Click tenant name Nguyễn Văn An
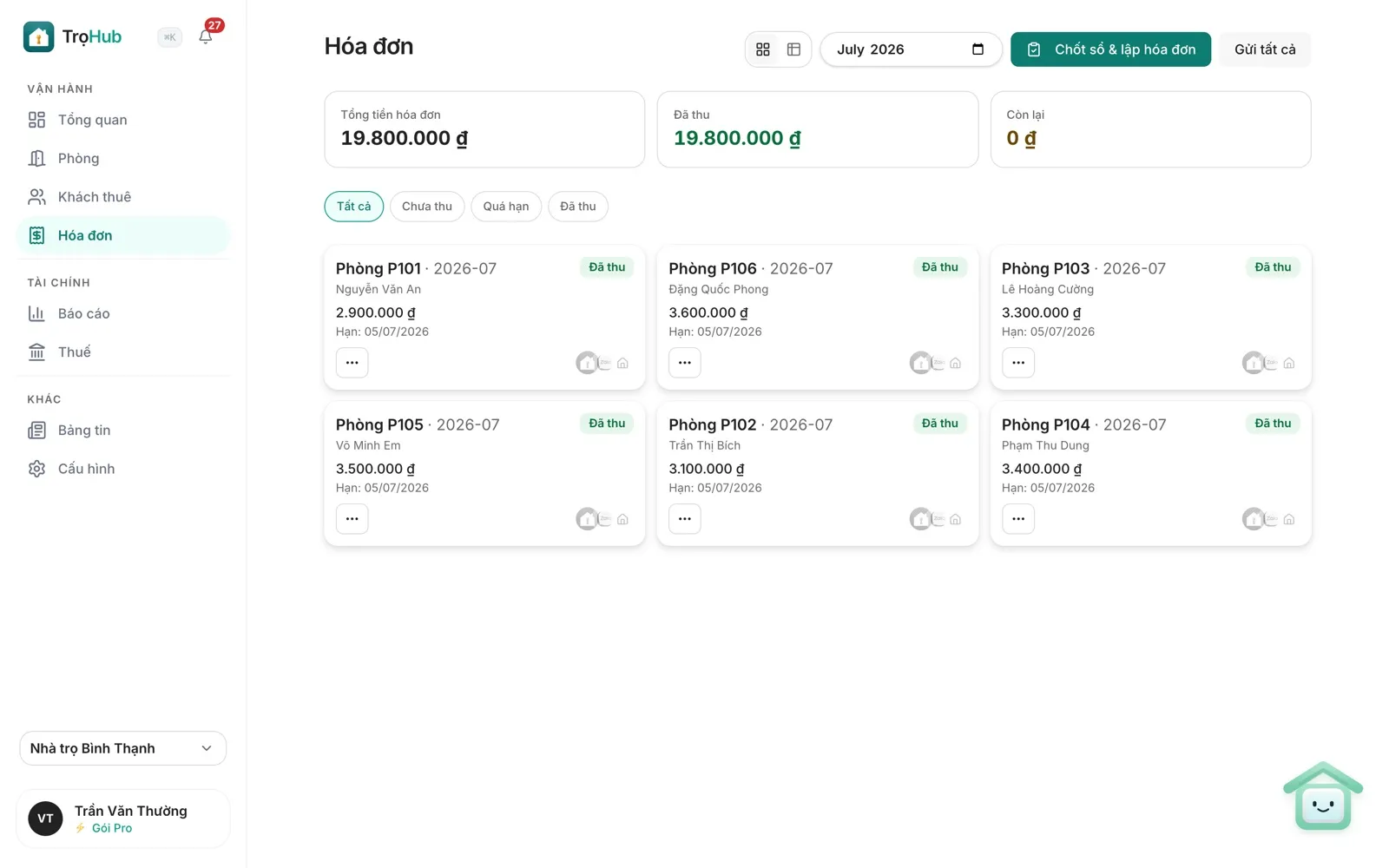 [379, 289]
